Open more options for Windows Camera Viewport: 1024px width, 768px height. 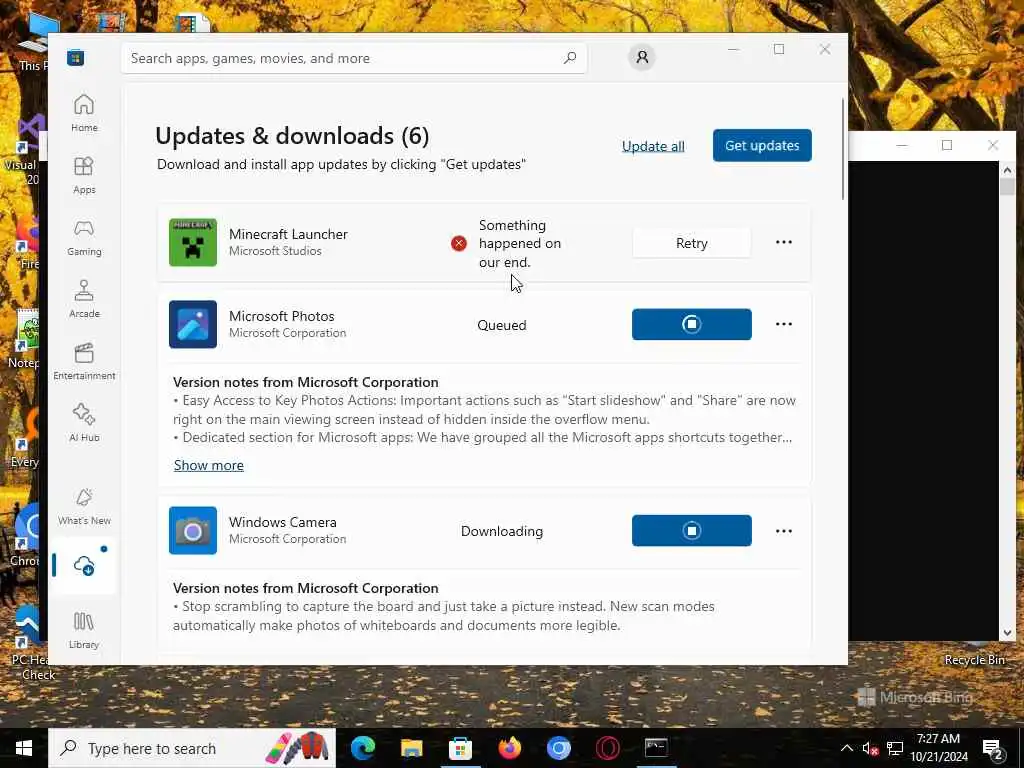click(x=784, y=531)
